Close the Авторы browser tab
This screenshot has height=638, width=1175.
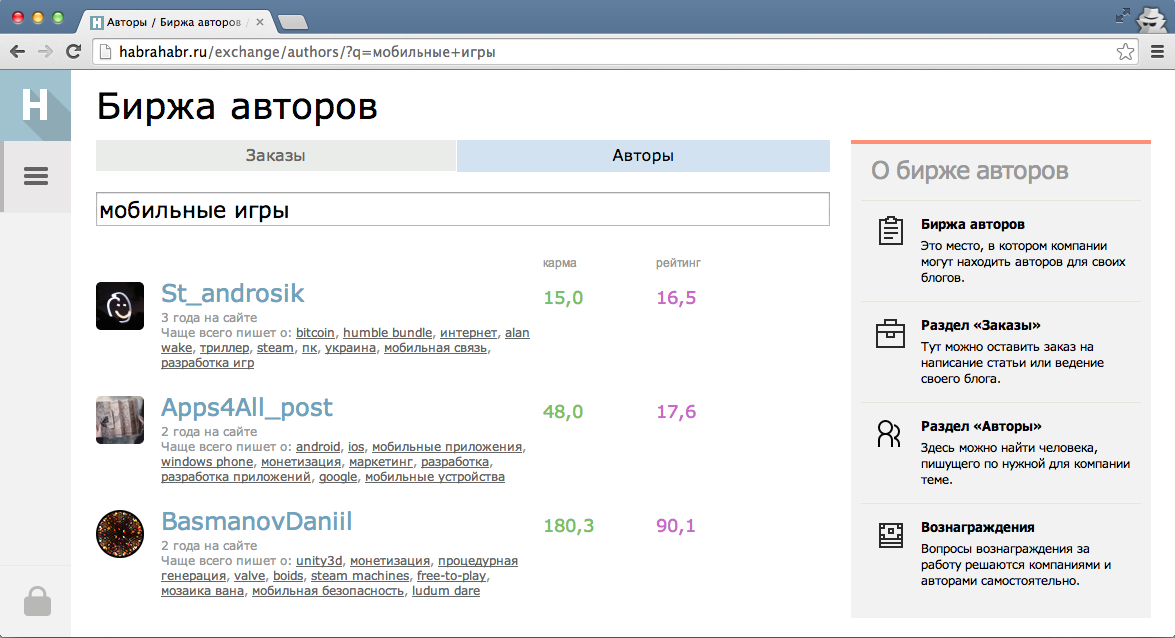pos(259,22)
